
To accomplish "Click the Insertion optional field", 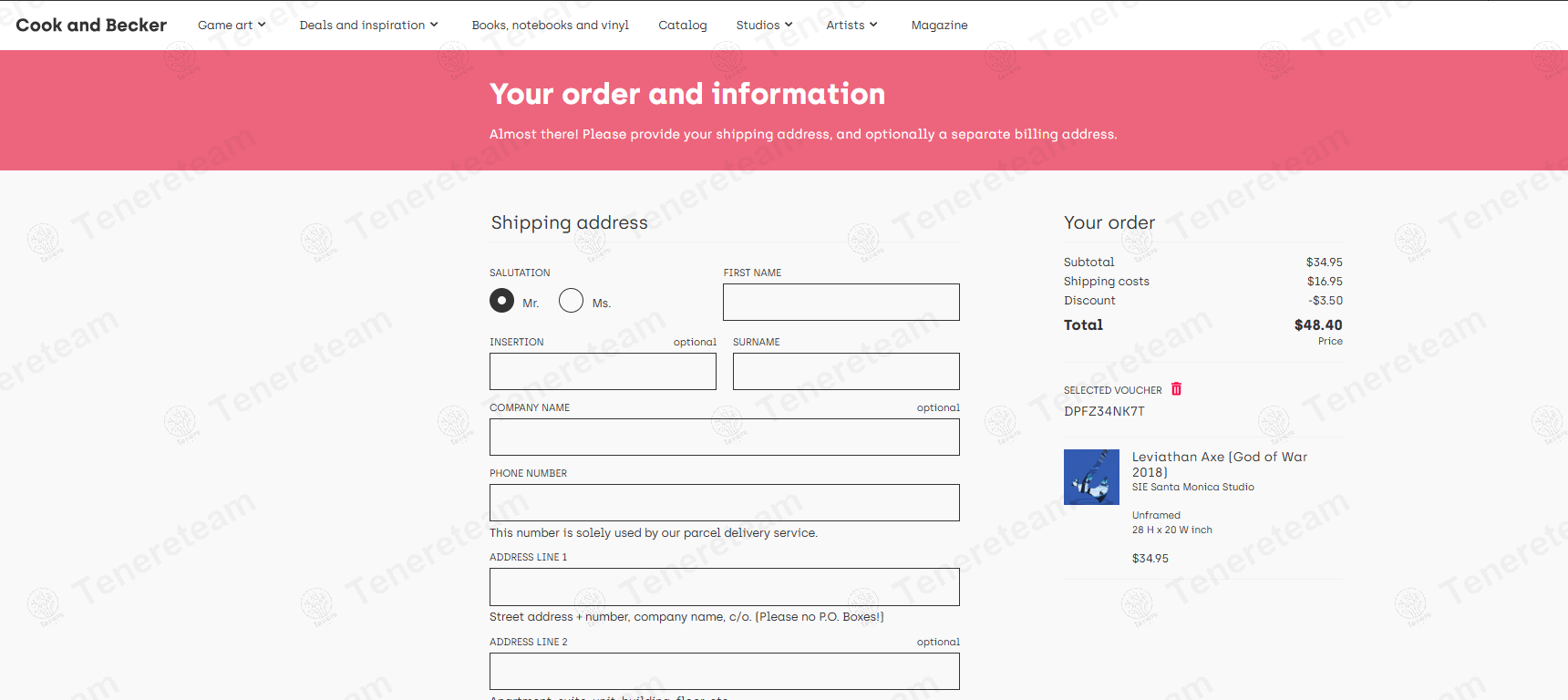I will point(603,372).
